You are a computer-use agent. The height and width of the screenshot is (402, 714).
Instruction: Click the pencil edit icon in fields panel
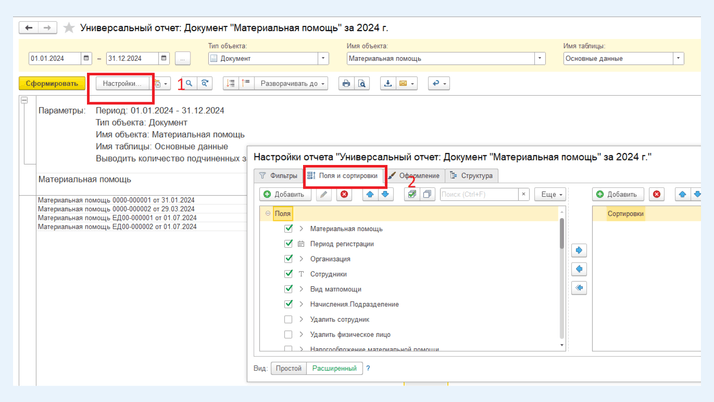324,194
